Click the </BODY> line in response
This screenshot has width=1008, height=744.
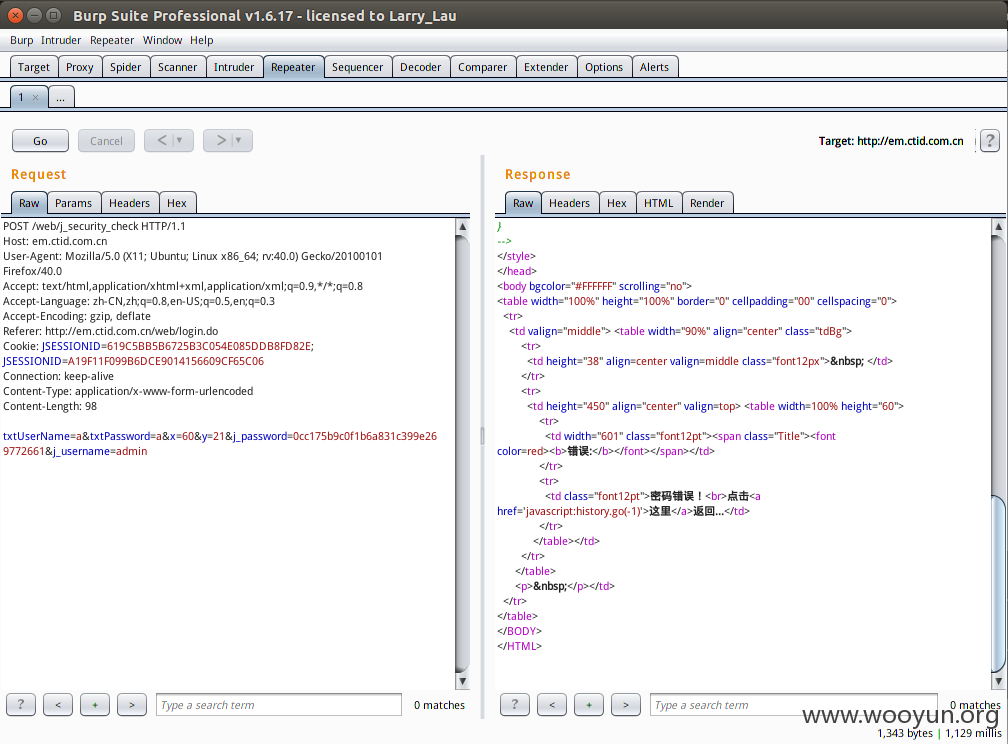[519, 631]
